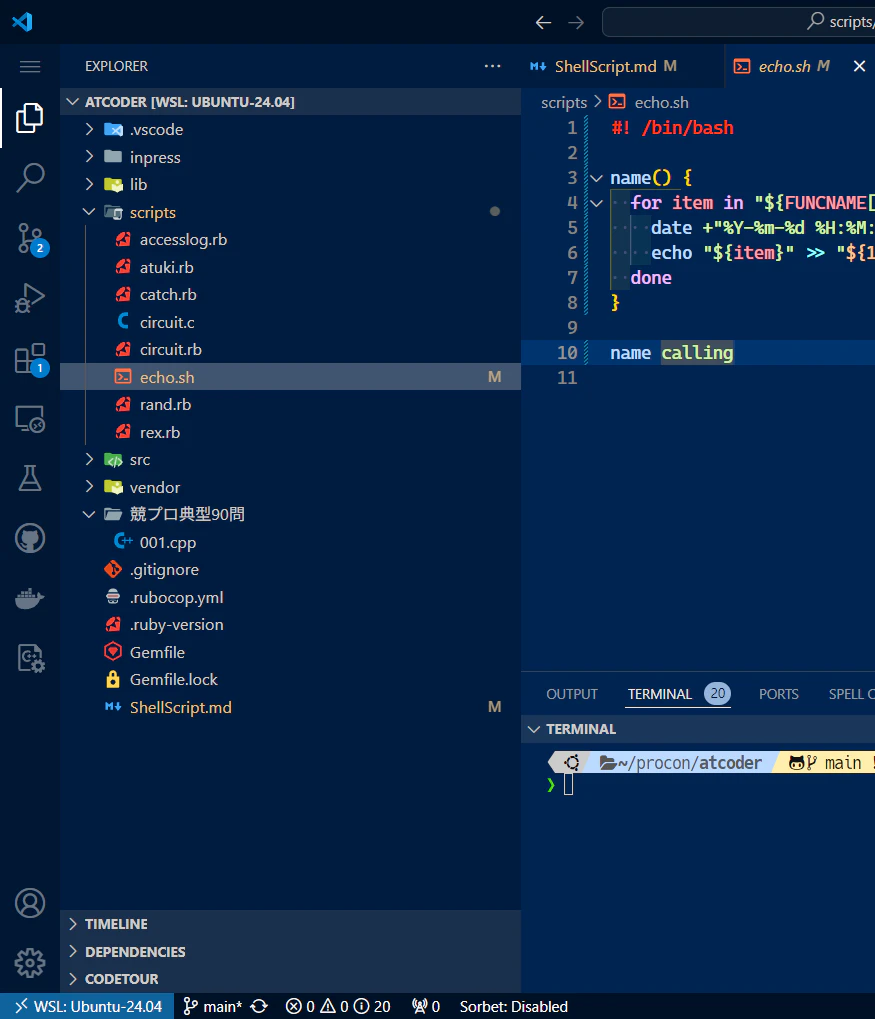Click the ports forwarded status icon
Image resolution: width=875 pixels, height=1019 pixels.
tap(426, 1007)
